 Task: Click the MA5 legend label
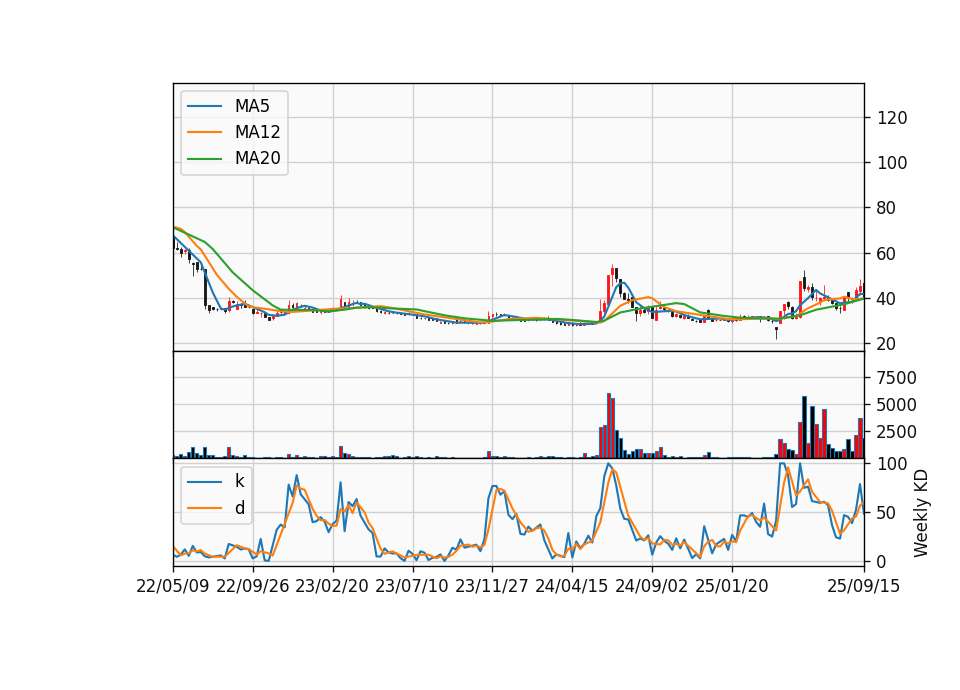pos(252,106)
